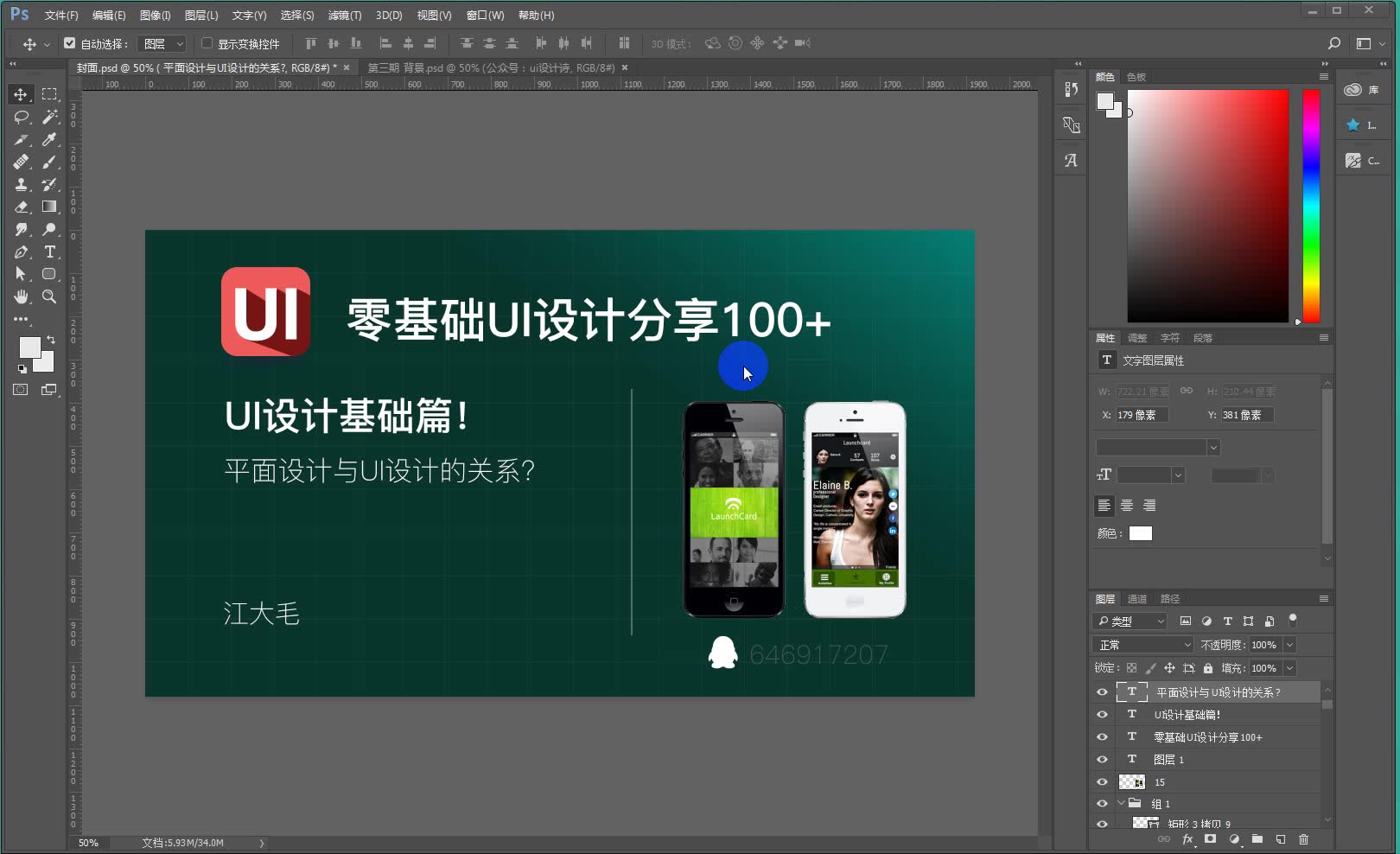Select the Horizontal Type tool
The width and height of the screenshot is (1400, 854).
pos(49,252)
